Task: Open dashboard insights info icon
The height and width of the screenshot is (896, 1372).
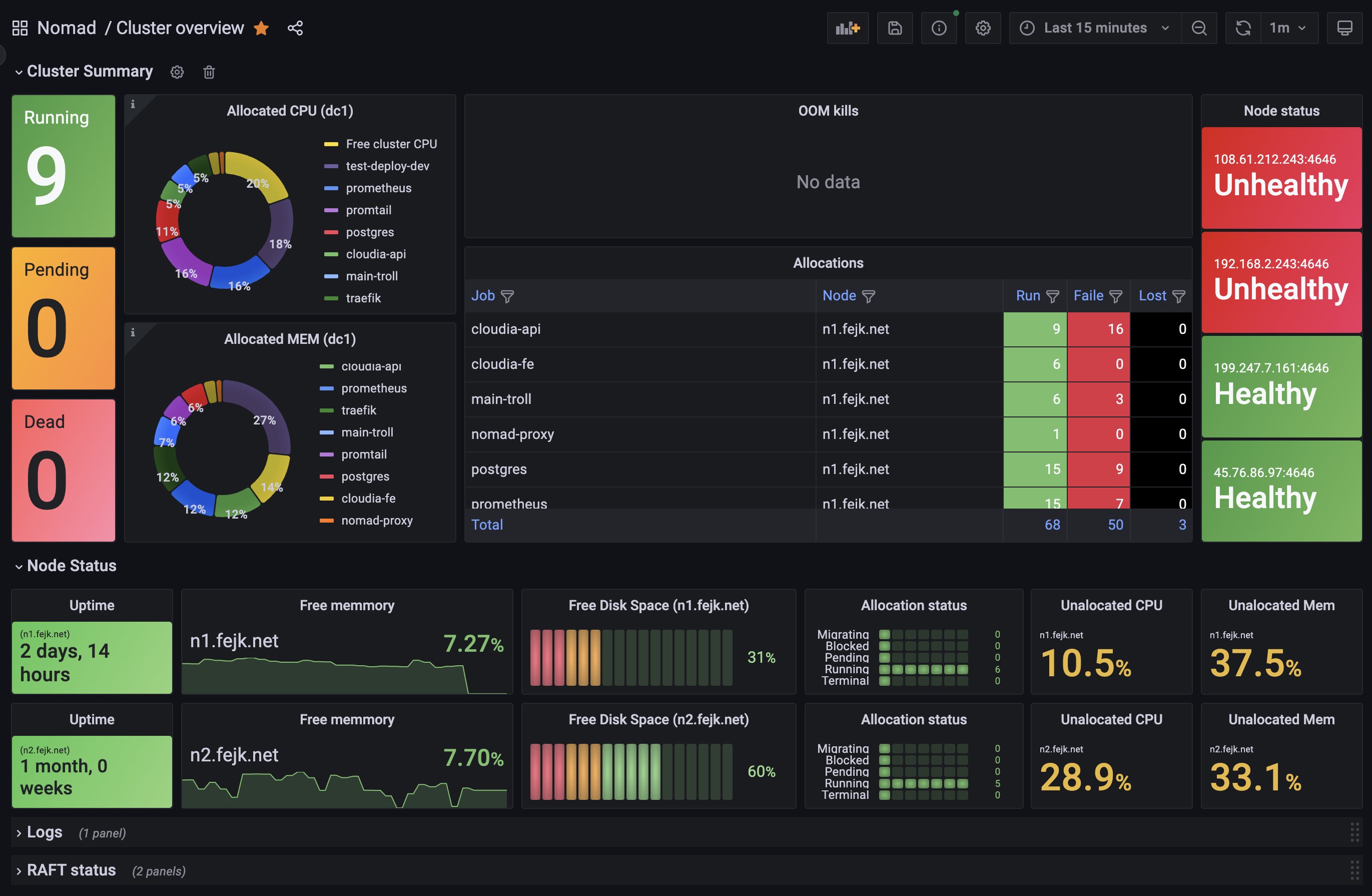Action: coord(939,28)
